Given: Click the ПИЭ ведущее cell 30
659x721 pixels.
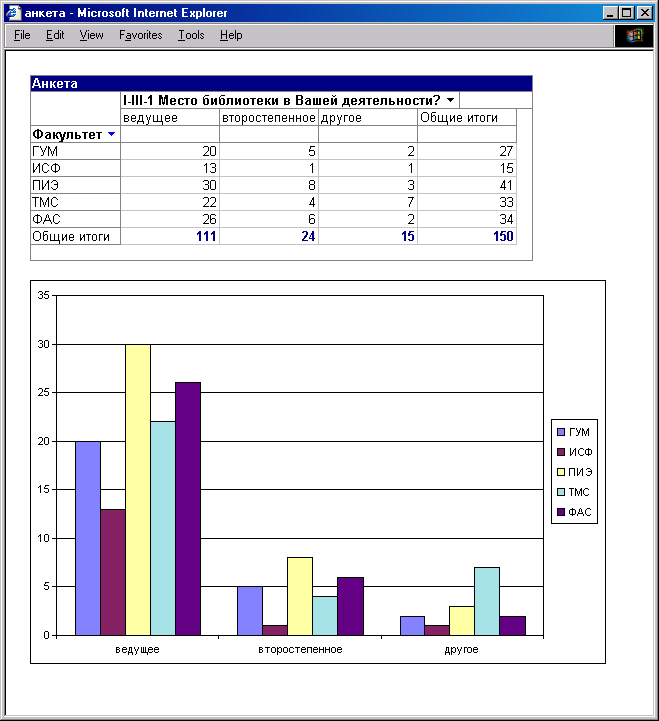Looking at the screenshot, I should [x=170, y=185].
